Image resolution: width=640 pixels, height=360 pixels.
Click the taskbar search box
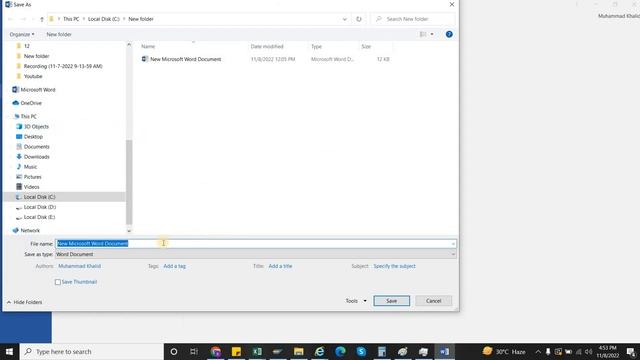click(91, 351)
